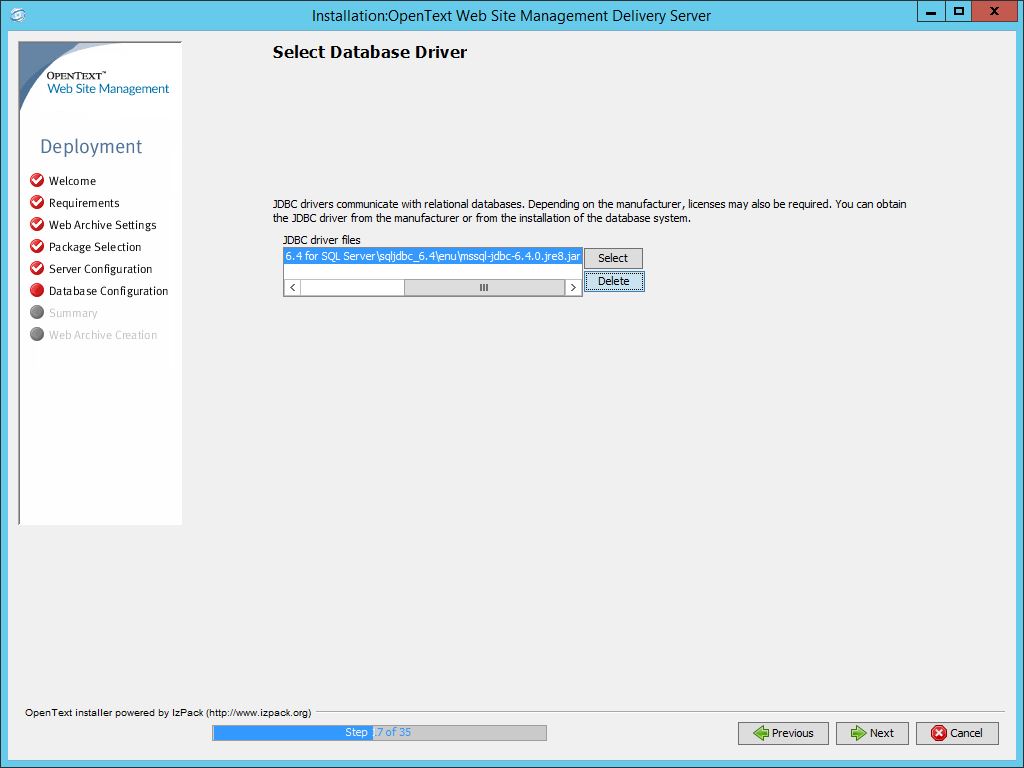1024x768 pixels.
Task: Click the Summary step label
Action: (73, 313)
